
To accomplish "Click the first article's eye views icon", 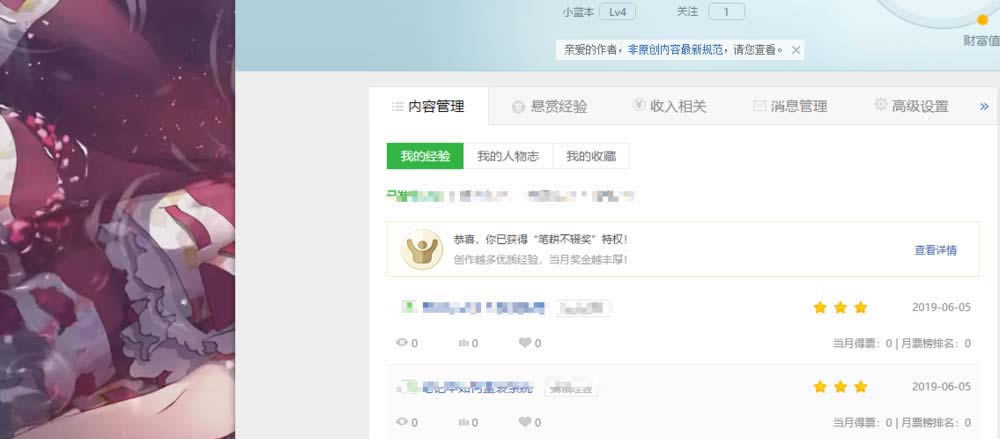I will click(x=402, y=343).
